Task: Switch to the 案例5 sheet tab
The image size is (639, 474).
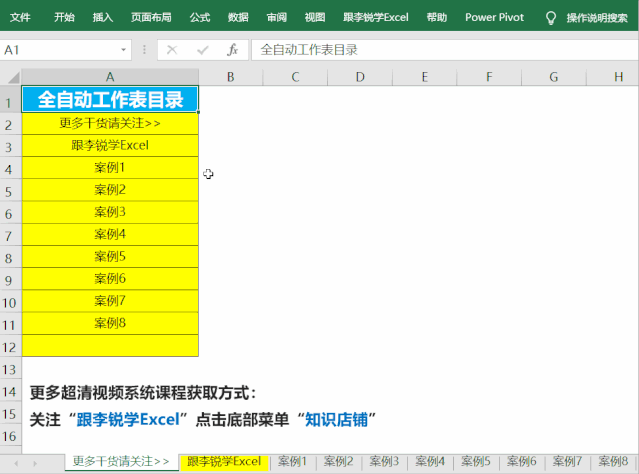Action: pyautogui.click(x=476, y=462)
